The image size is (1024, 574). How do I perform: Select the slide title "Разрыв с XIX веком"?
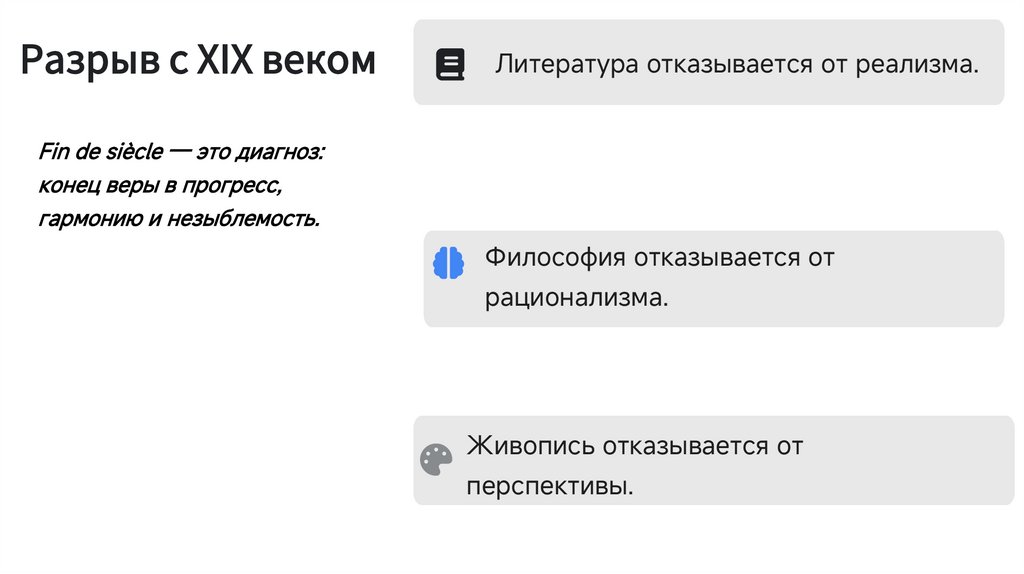[198, 61]
